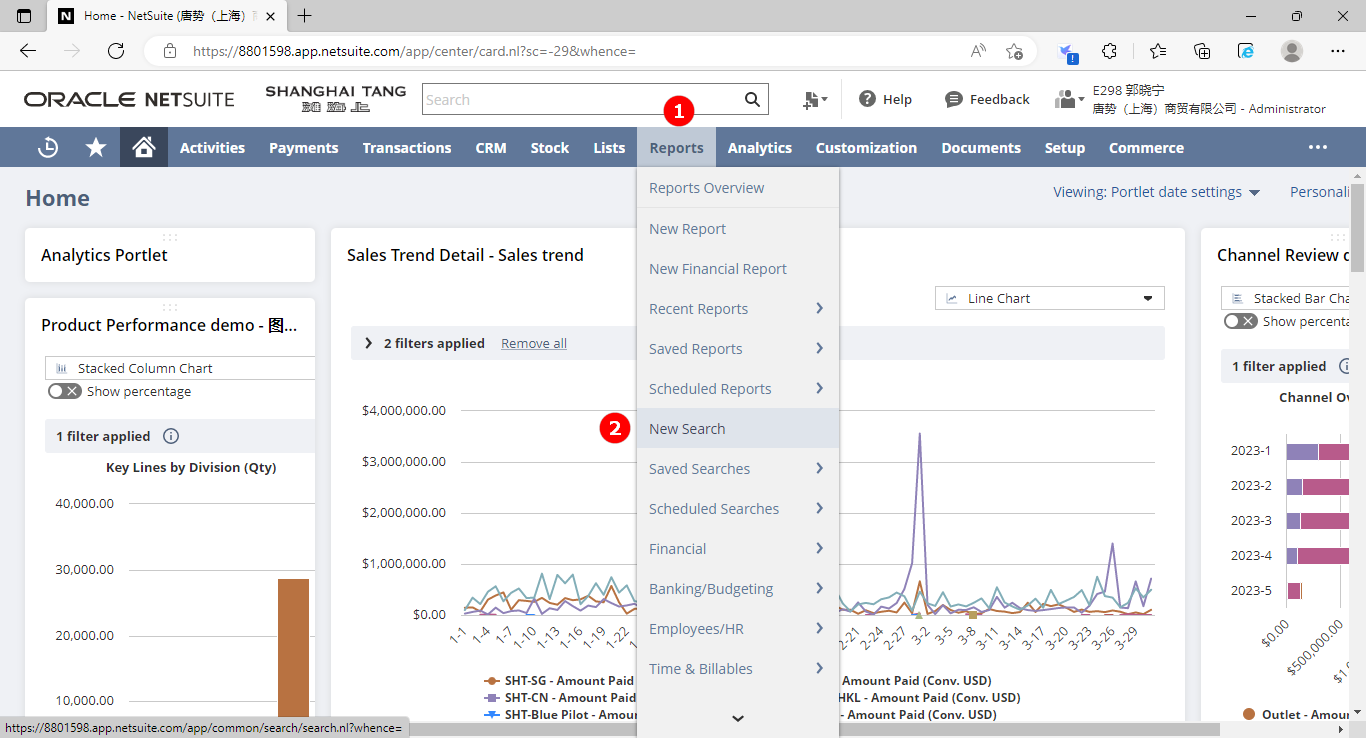
Task: Open the Recent Records clock icon
Action: click(x=47, y=148)
